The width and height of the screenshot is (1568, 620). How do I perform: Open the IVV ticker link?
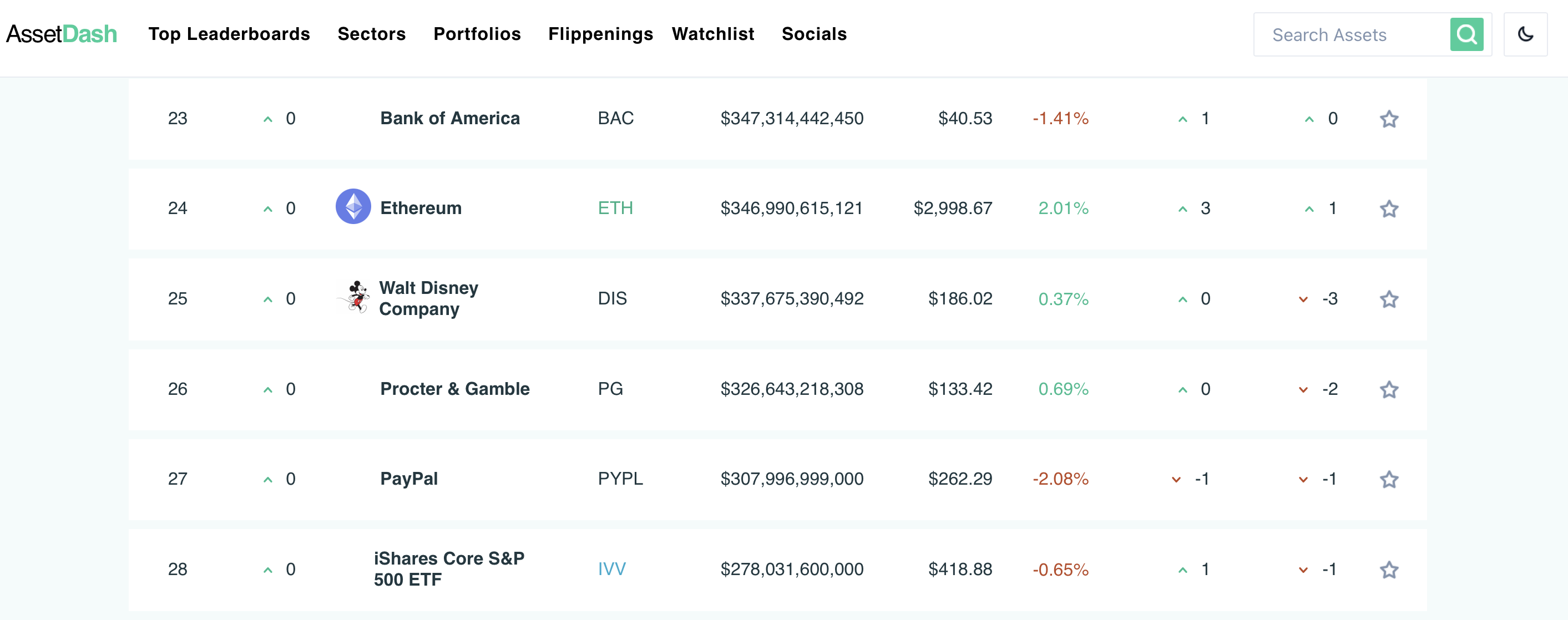tap(611, 570)
